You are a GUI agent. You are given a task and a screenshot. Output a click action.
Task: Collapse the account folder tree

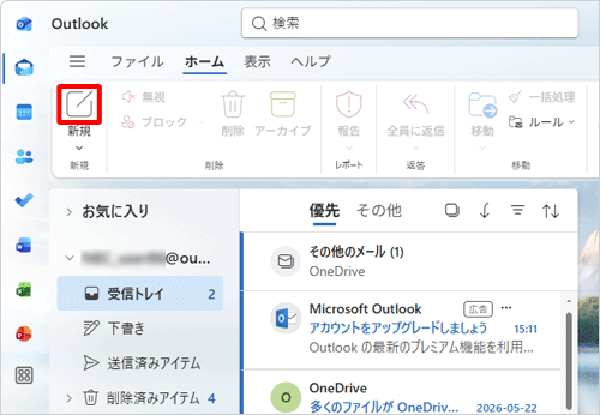point(69,257)
